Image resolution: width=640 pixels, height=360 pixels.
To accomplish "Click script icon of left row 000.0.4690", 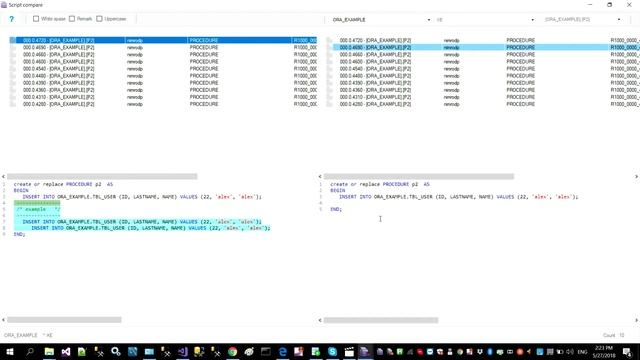I will click(x=13, y=47).
